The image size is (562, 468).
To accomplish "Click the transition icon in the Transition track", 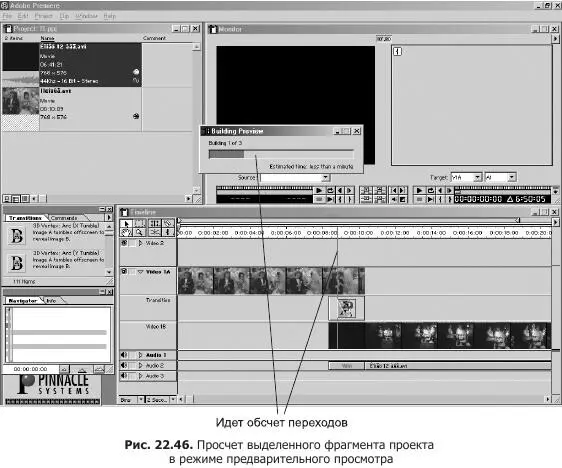I will click(x=347, y=309).
